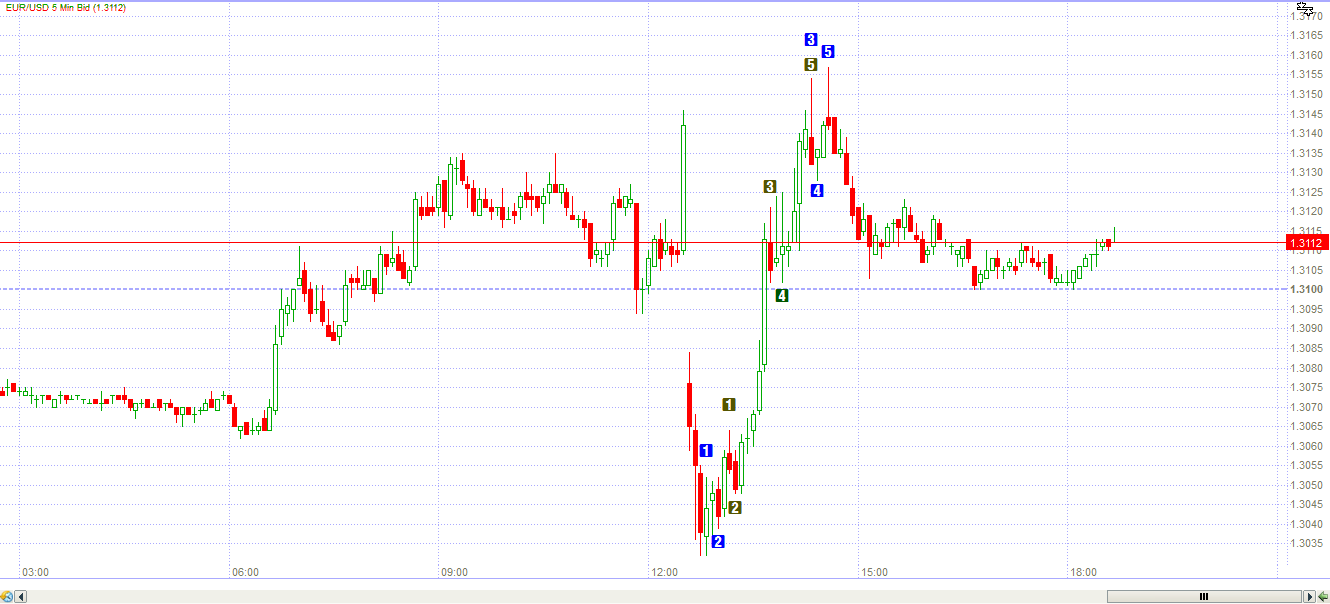The width and height of the screenshot is (1330, 604).
Task: Click the 1.3150 price axis label
Action: tap(1307, 94)
